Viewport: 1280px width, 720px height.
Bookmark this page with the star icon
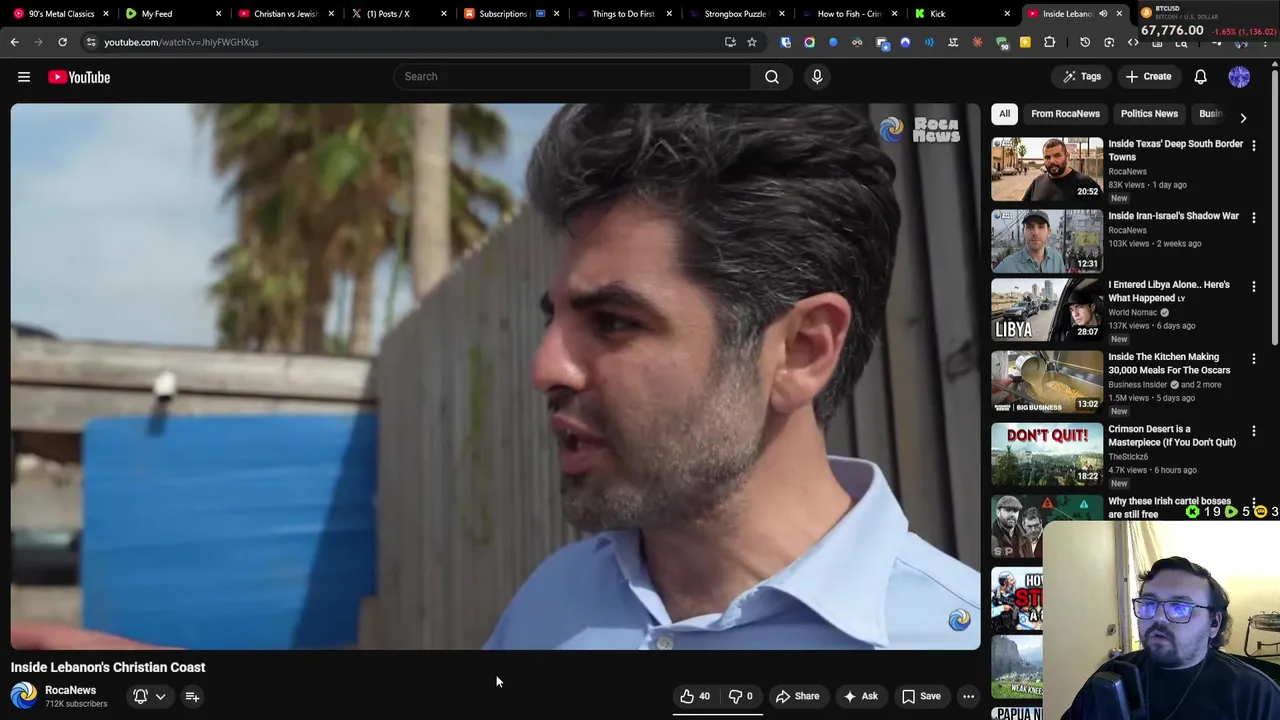point(752,42)
